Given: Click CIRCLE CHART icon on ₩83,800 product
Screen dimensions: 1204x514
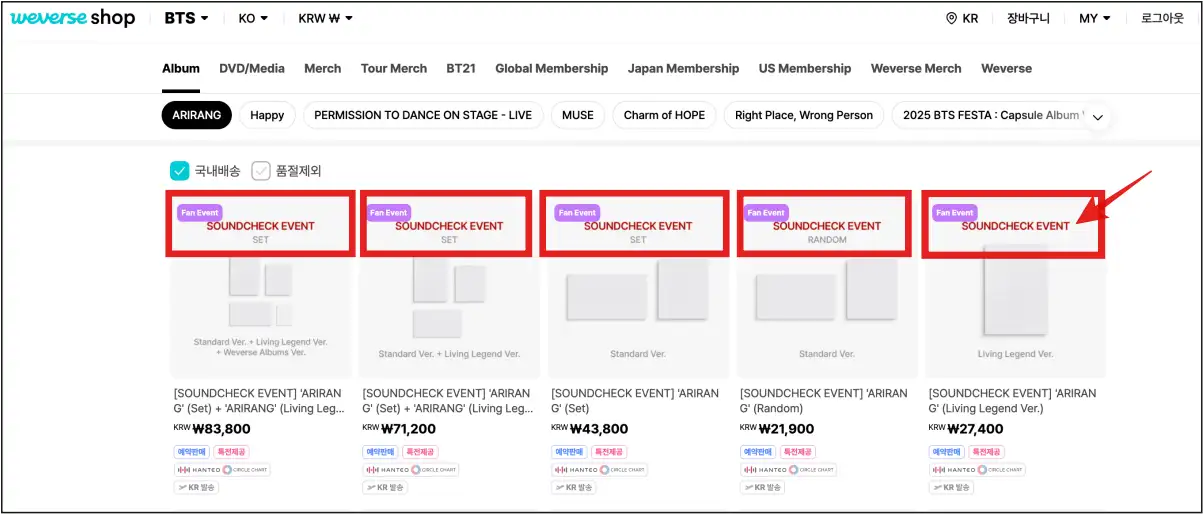Looking at the screenshot, I should 246,470.
